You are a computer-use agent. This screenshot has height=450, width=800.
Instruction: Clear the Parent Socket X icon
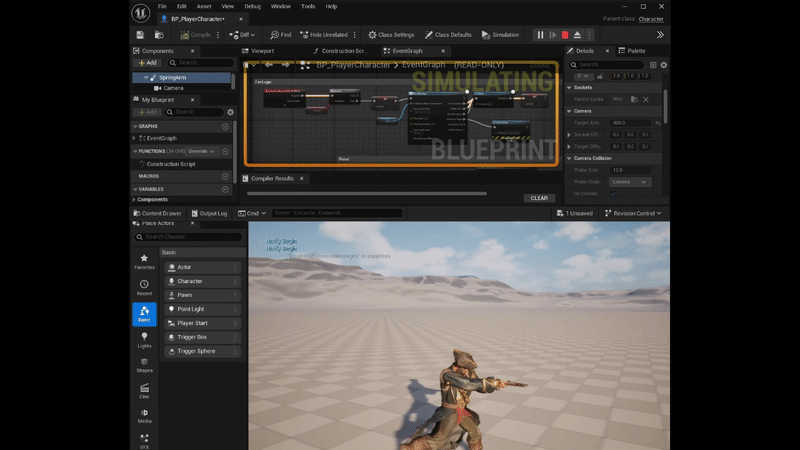pos(646,99)
